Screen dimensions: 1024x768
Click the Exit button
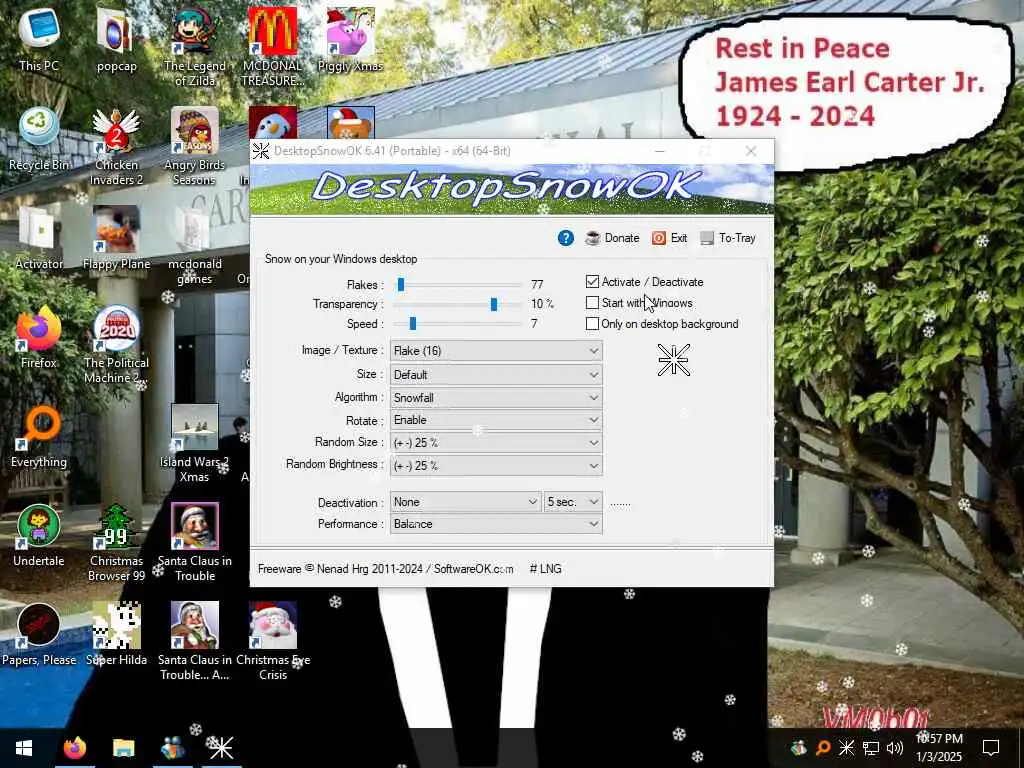coord(669,238)
